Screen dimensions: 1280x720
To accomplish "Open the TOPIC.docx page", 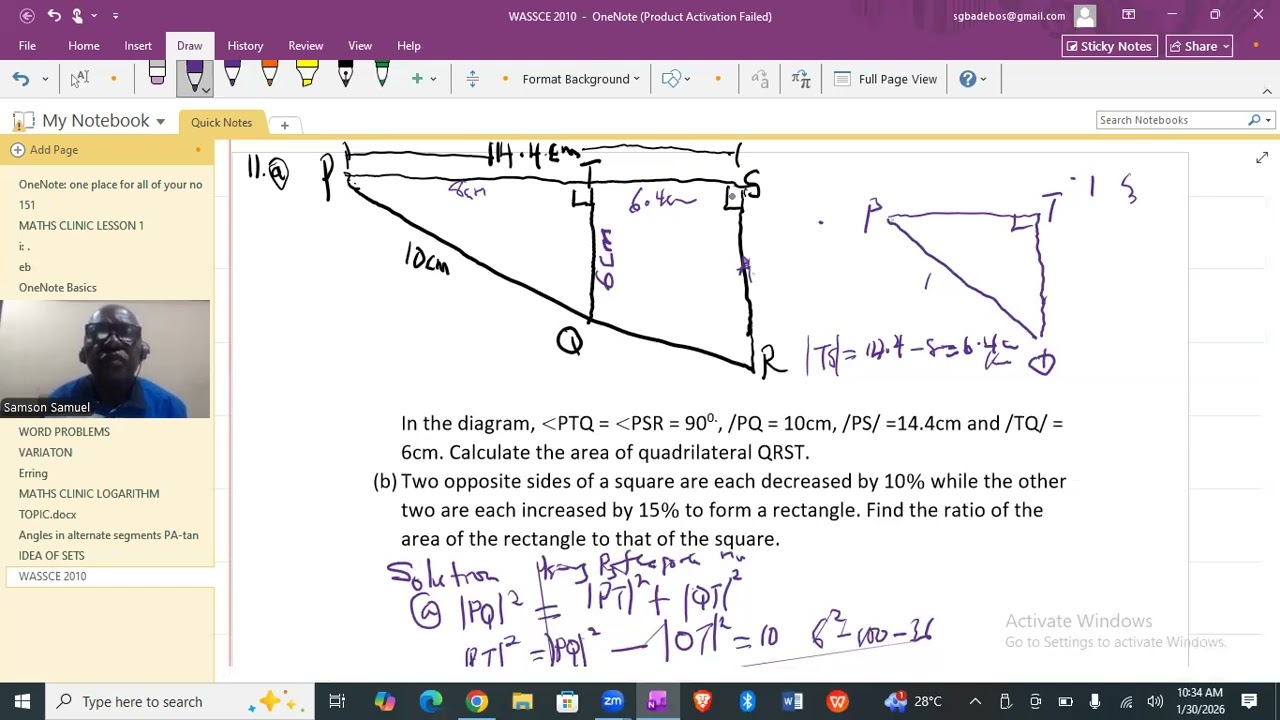I will (47, 515).
